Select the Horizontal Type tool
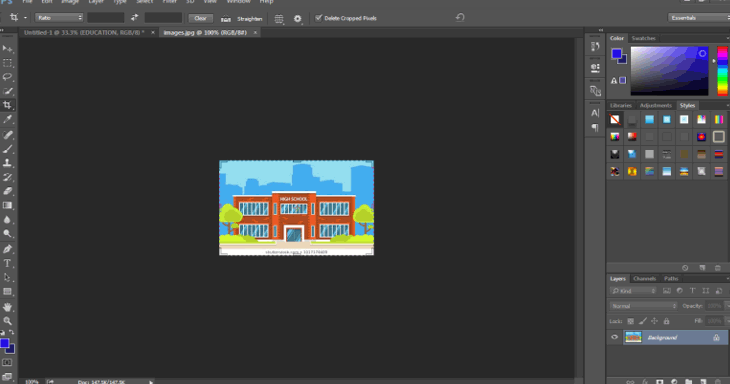The image size is (730, 384). (x=7, y=263)
